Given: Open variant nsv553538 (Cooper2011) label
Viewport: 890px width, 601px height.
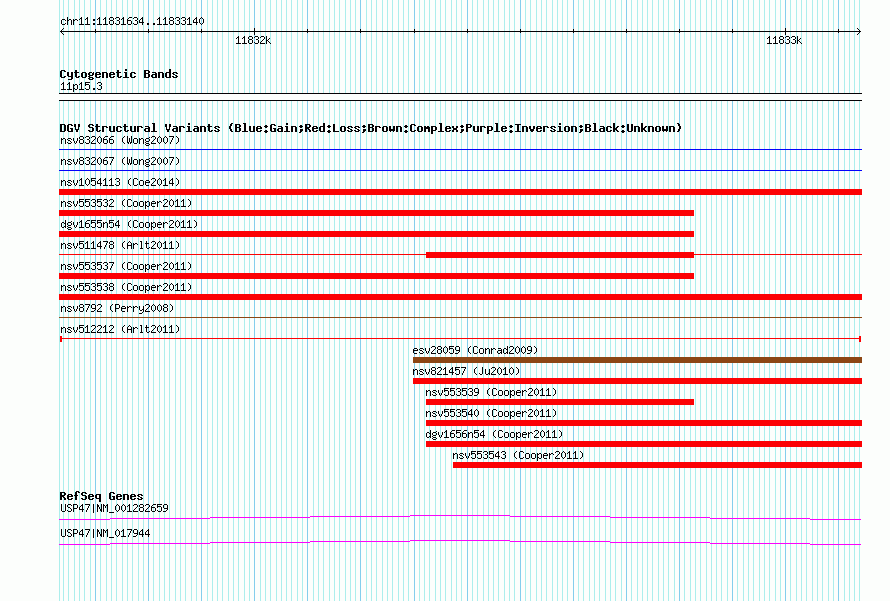Looking at the screenshot, I should pos(126,287).
